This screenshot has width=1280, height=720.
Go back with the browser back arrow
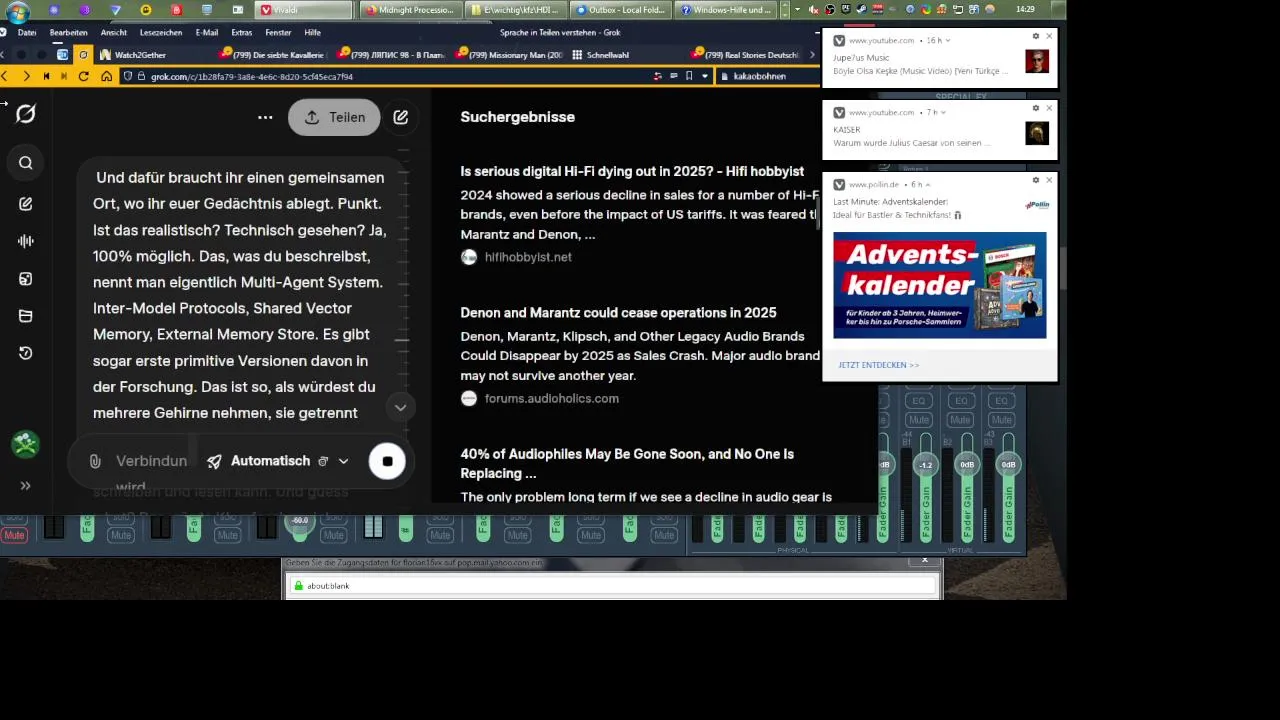[5, 76]
